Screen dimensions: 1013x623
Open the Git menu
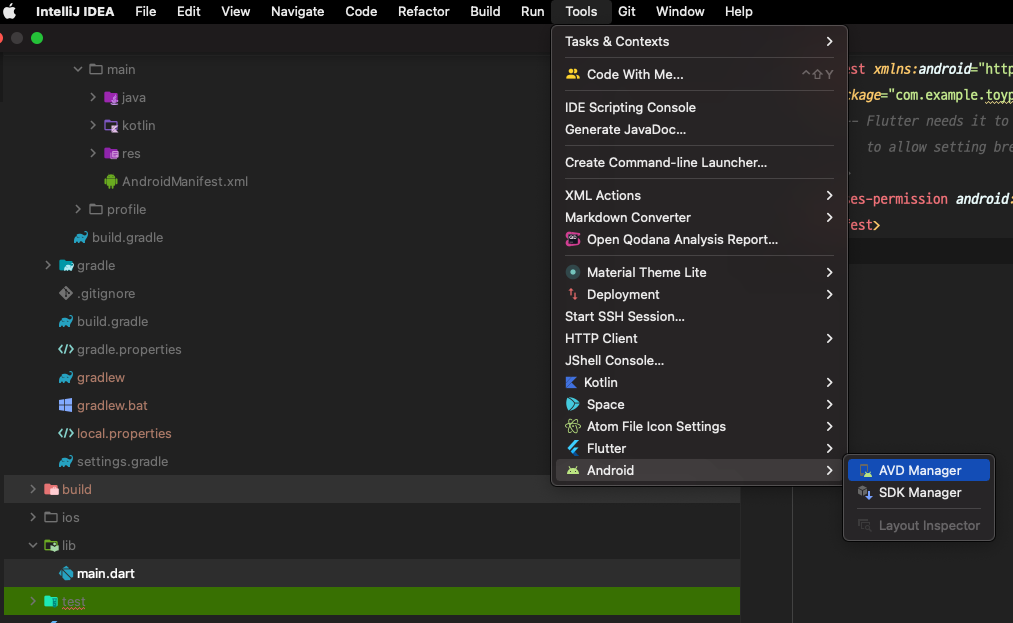[x=626, y=12]
